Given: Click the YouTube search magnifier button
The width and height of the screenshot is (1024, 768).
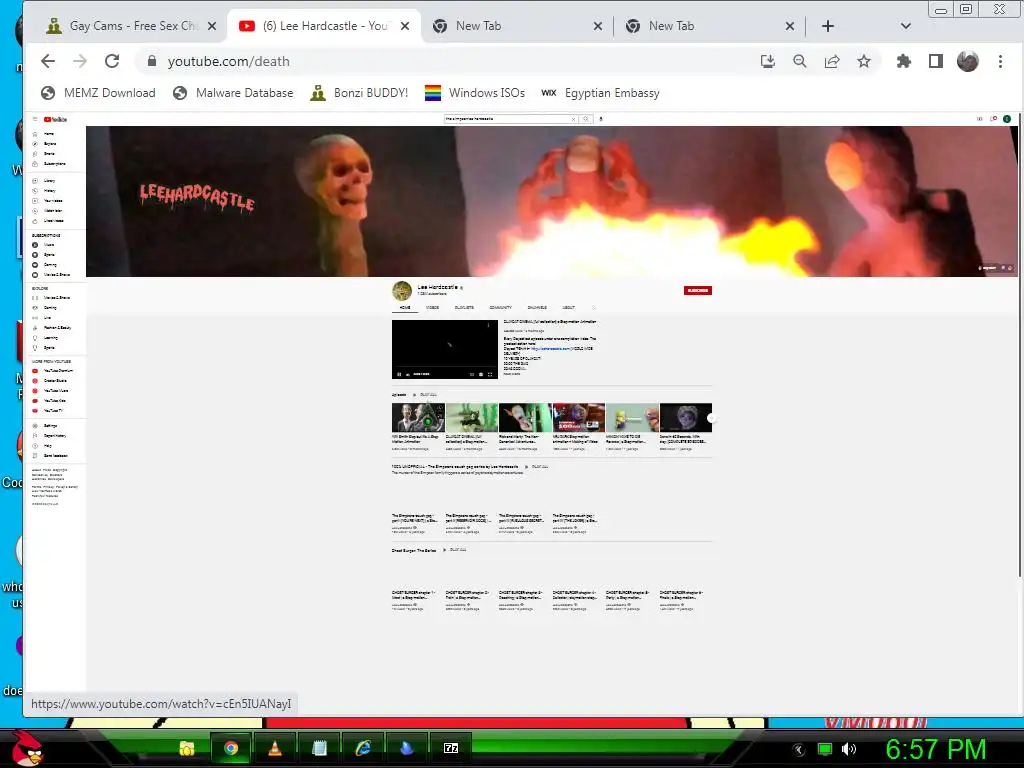Looking at the screenshot, I should 586,119.
